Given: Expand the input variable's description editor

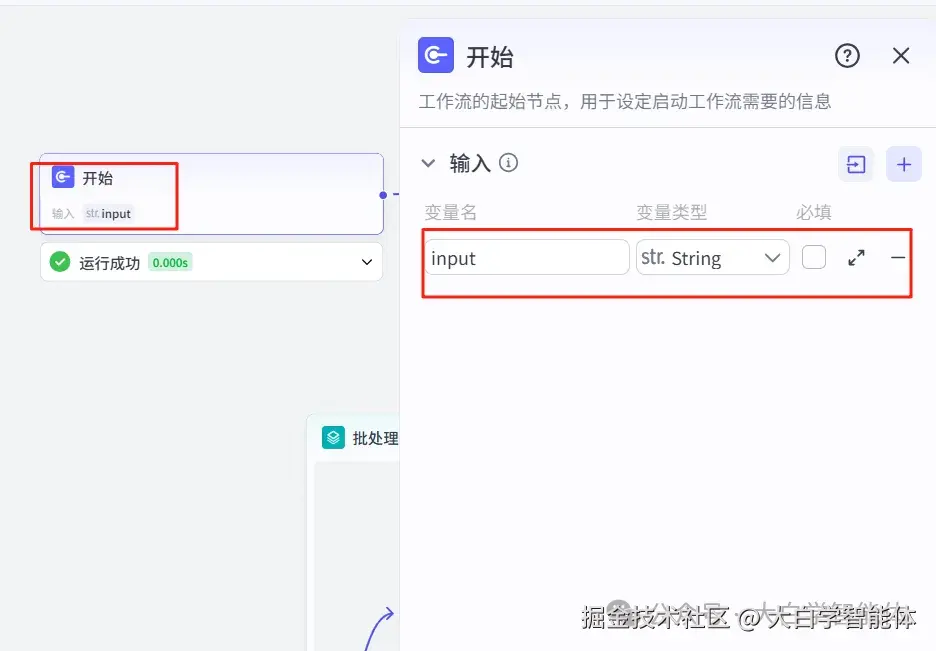Looking at the screenshot, I should (857, 258).
